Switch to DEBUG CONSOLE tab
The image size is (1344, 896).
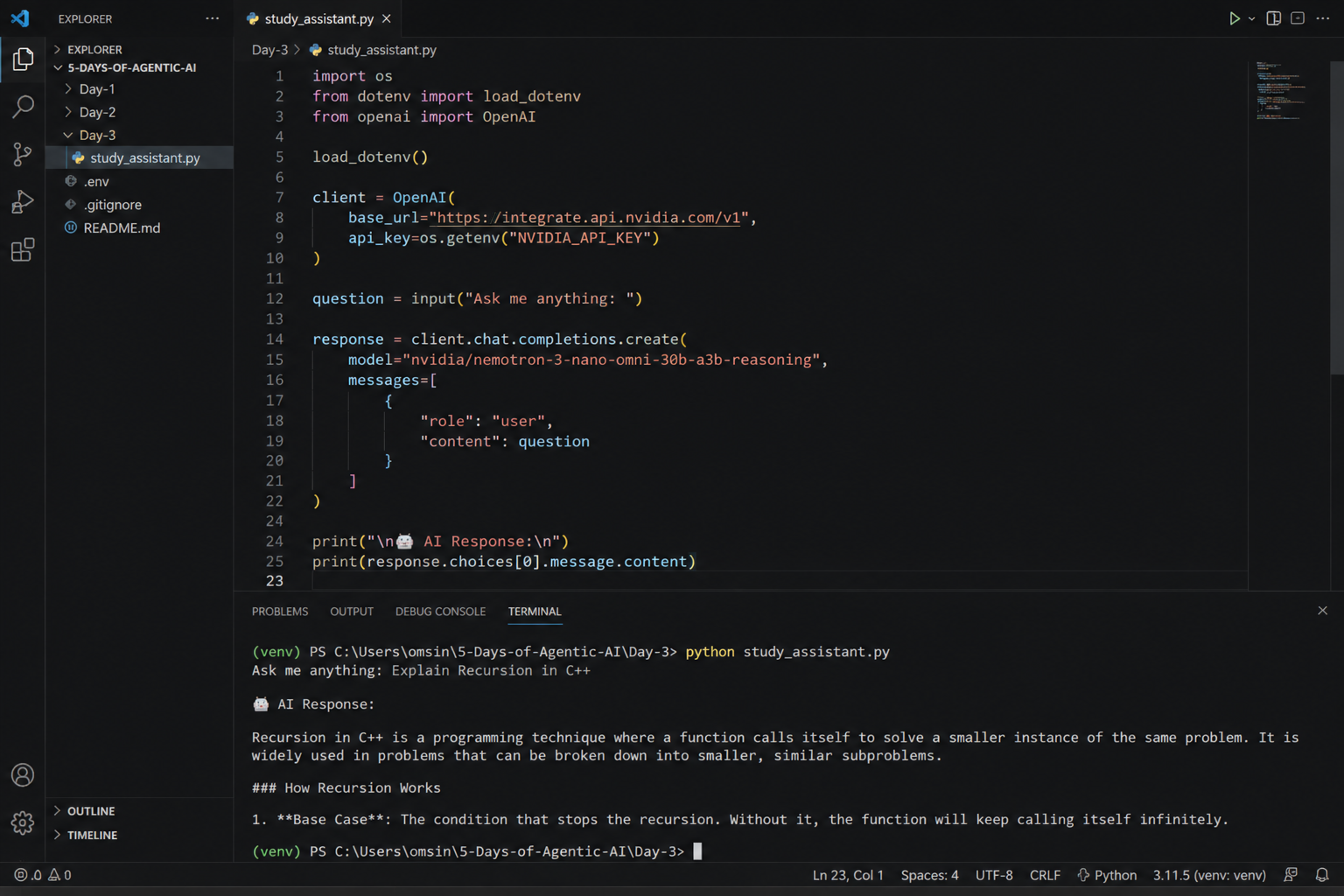(440, 612)
